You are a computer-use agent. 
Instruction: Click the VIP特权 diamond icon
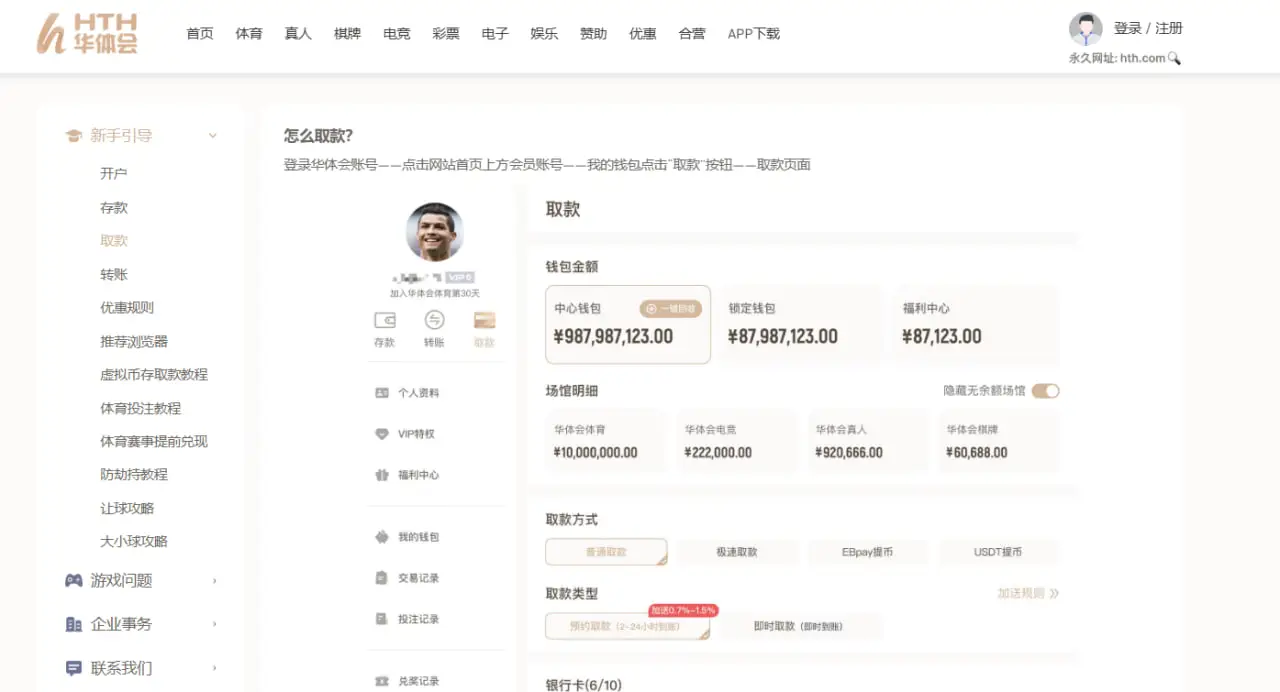coord(381,434)
